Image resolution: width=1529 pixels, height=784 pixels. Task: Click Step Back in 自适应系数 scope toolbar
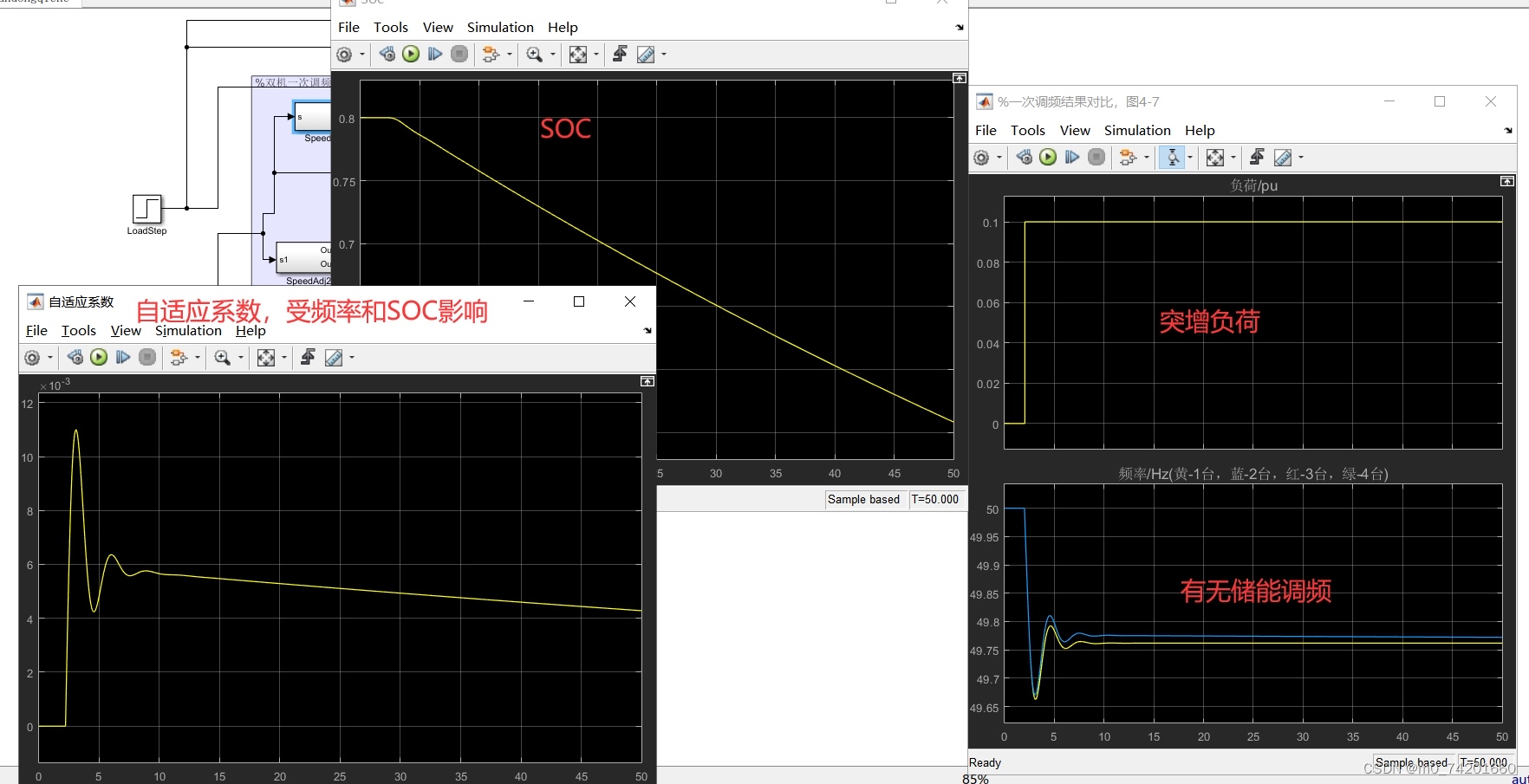click(75, 358)
